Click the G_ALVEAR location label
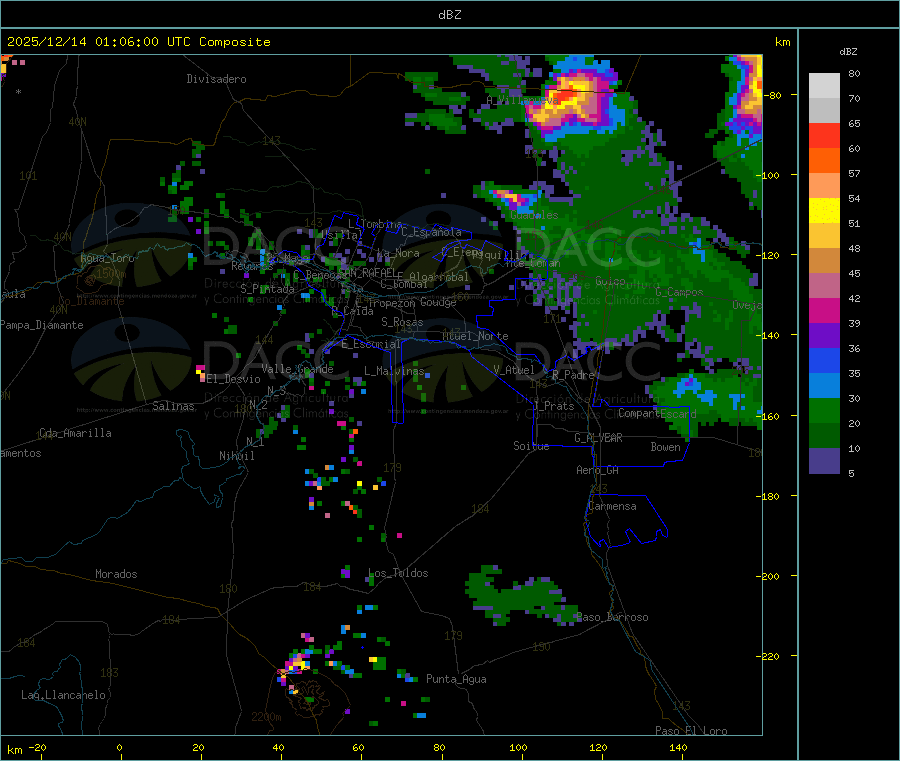This screenshot has width=900, height=761. tap(598, 438)
